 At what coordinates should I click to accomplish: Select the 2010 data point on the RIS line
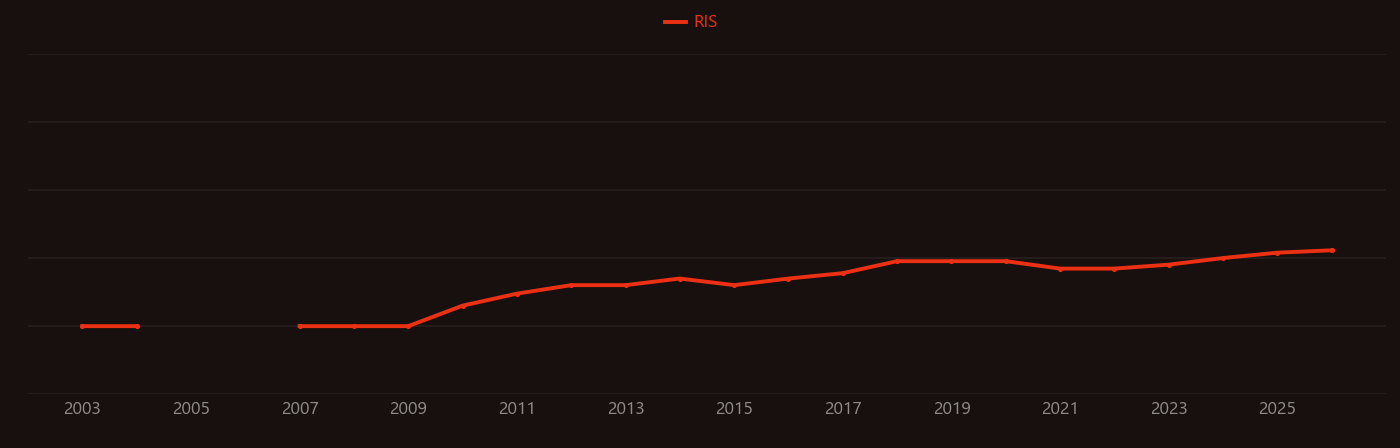463,305
